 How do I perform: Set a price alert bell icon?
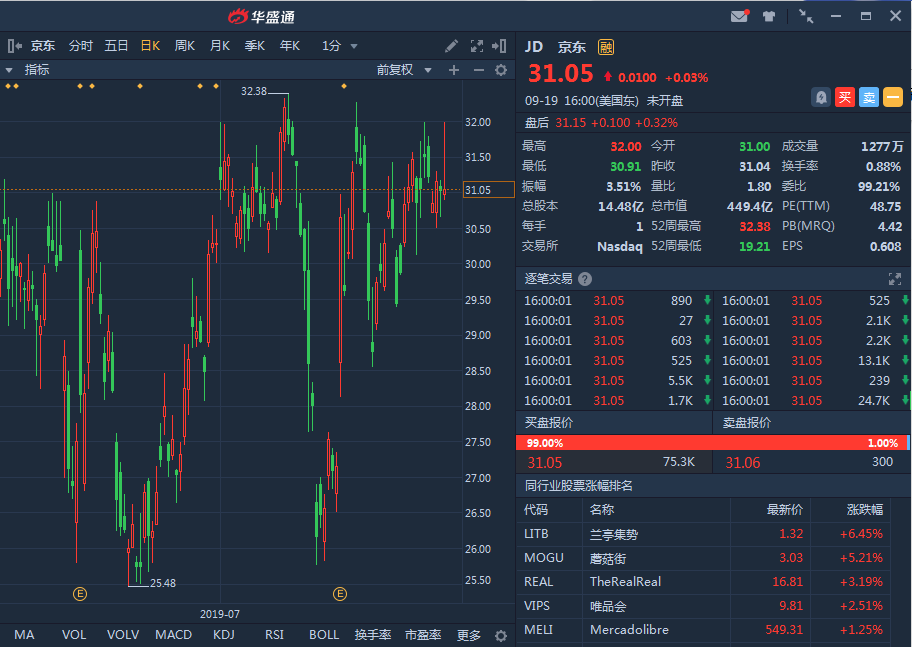(x=821, y=97)
